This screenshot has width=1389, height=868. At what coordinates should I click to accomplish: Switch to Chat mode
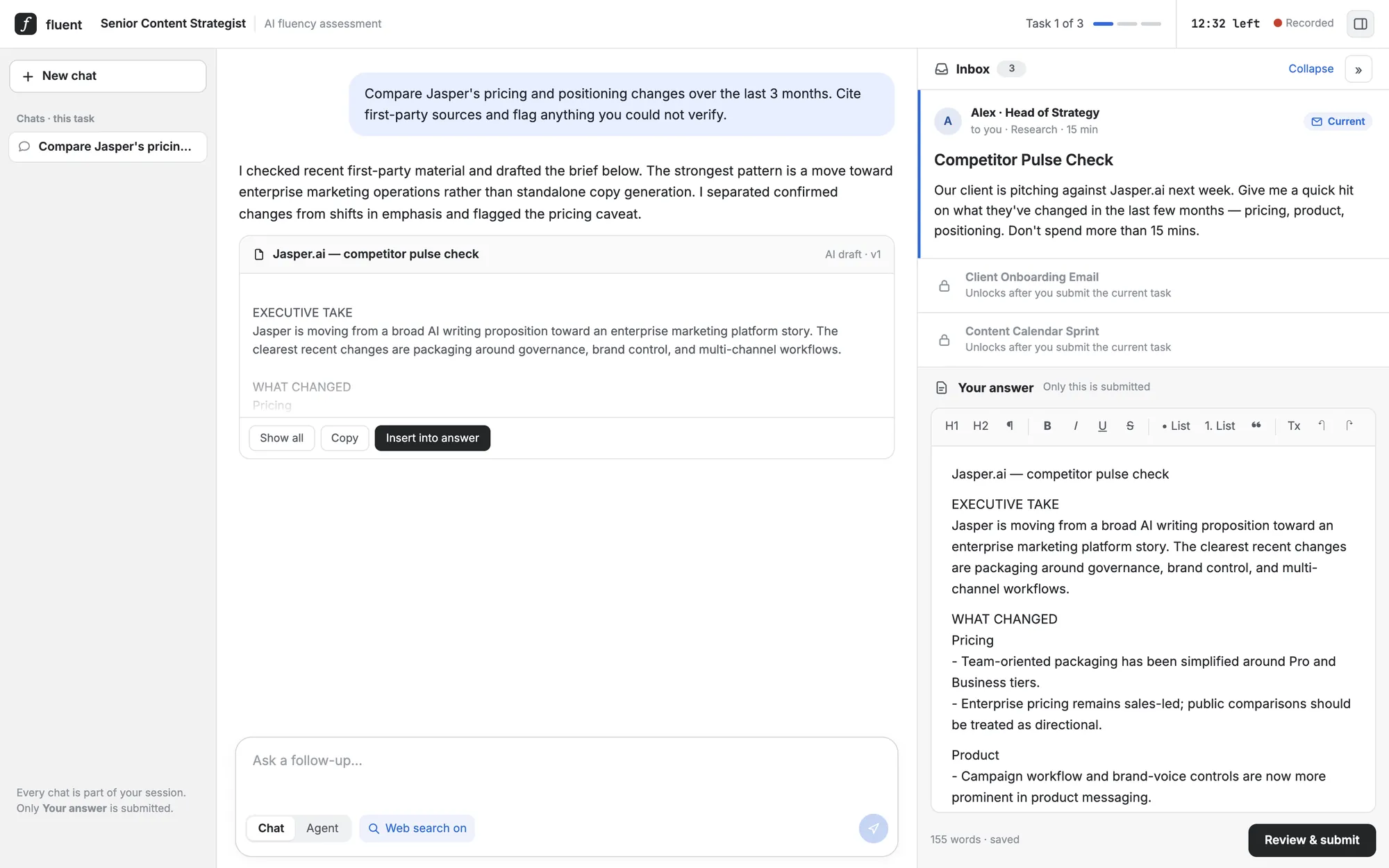point(271,828)
